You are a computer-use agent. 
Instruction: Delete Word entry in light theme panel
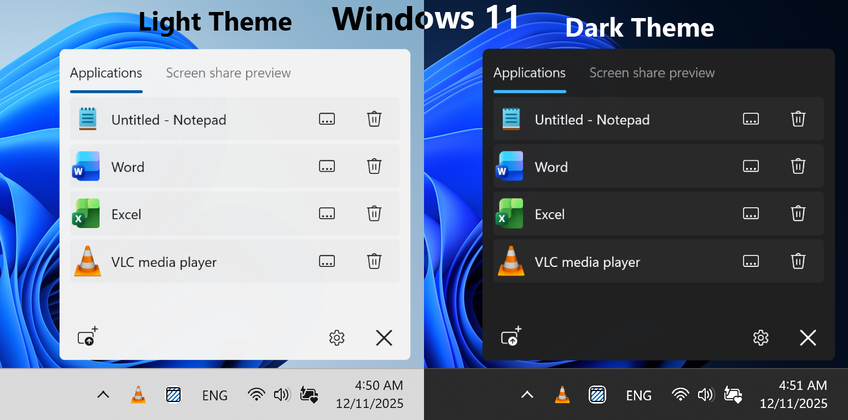(x=374, y=166)
